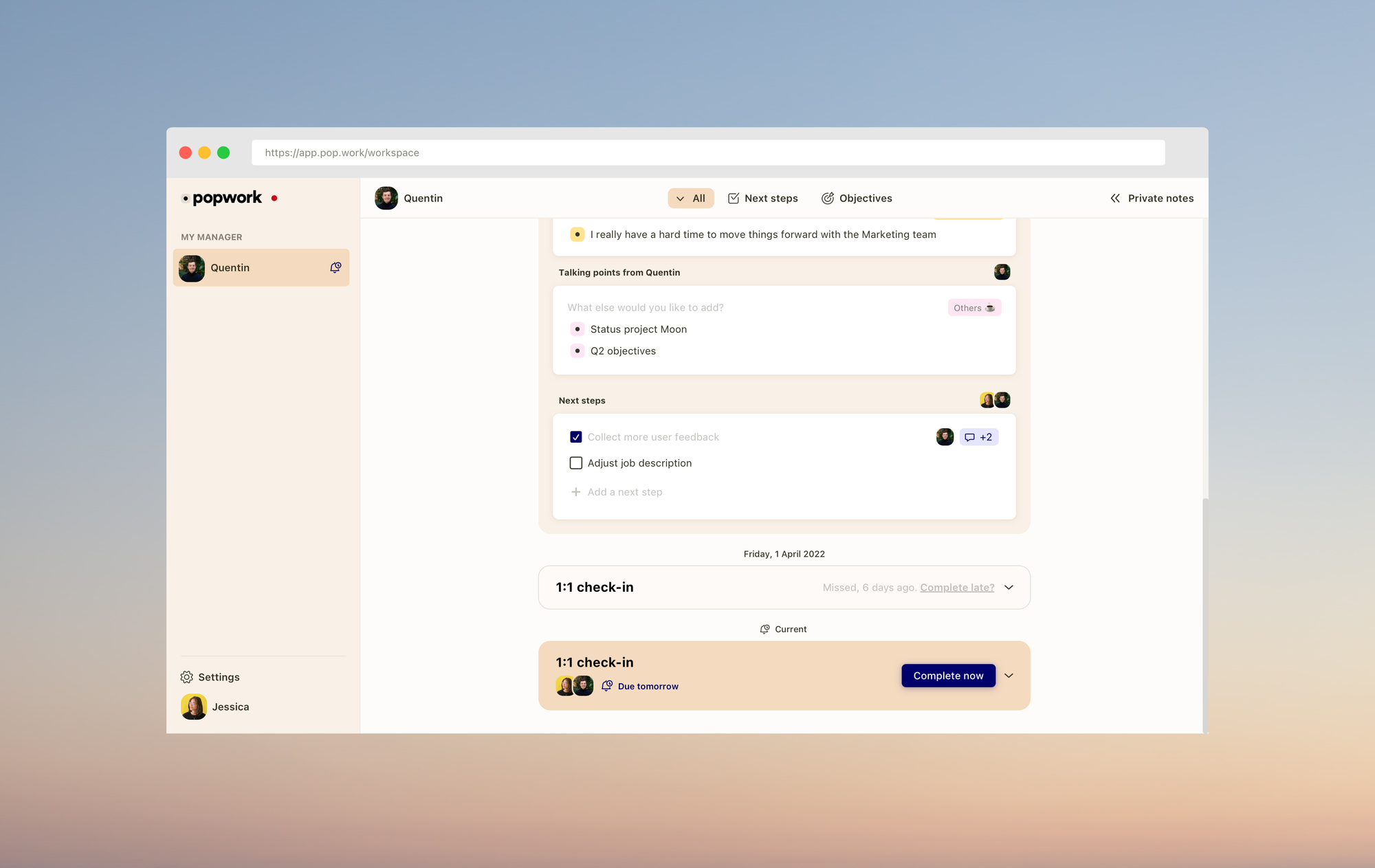Click the popwork logo
Image resolution: width=1375 pixels, height=868 pixels.
tap(227, 198)
